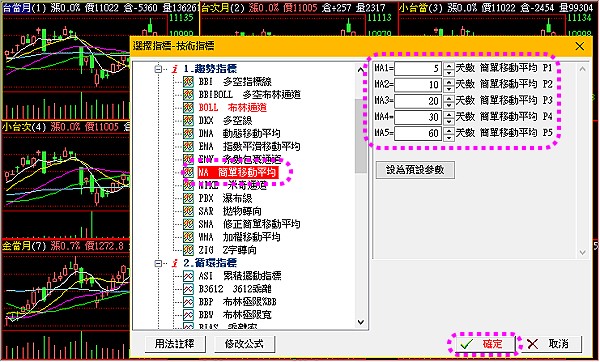Select the BBI indicator icon

[188, 82]
